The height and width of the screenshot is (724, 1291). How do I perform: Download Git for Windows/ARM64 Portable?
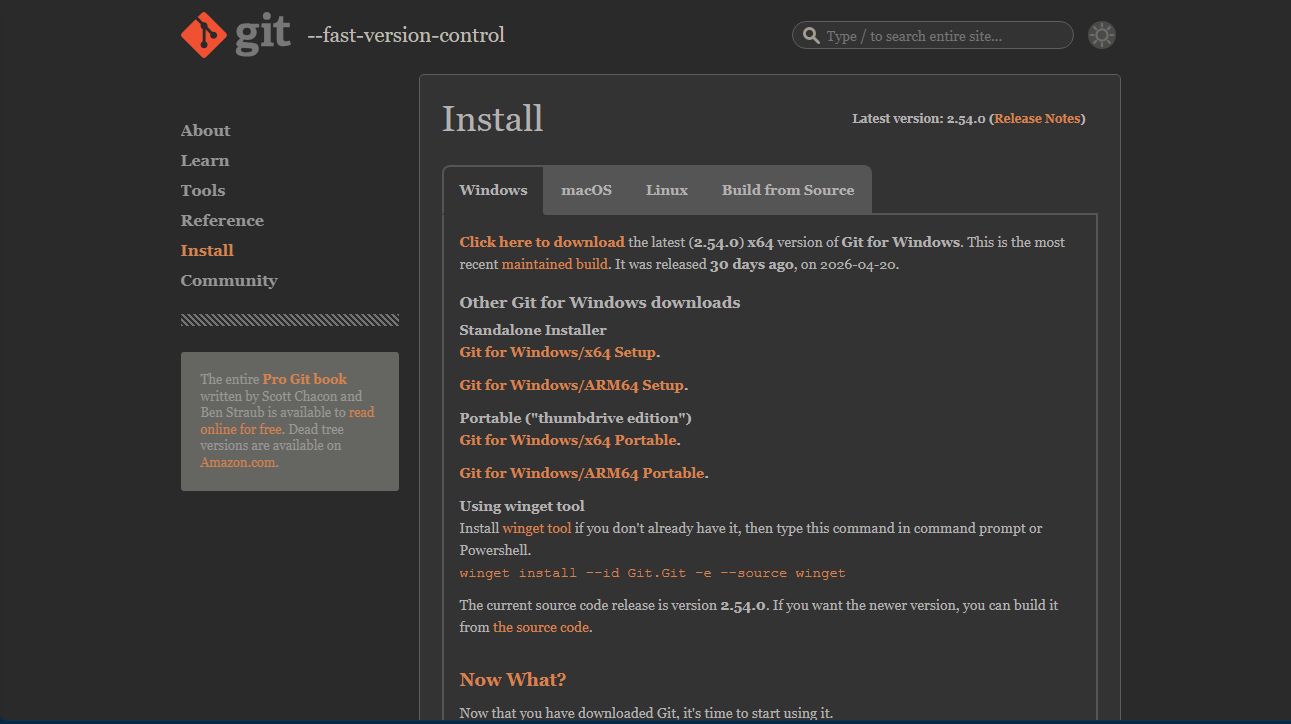[582, 473]
